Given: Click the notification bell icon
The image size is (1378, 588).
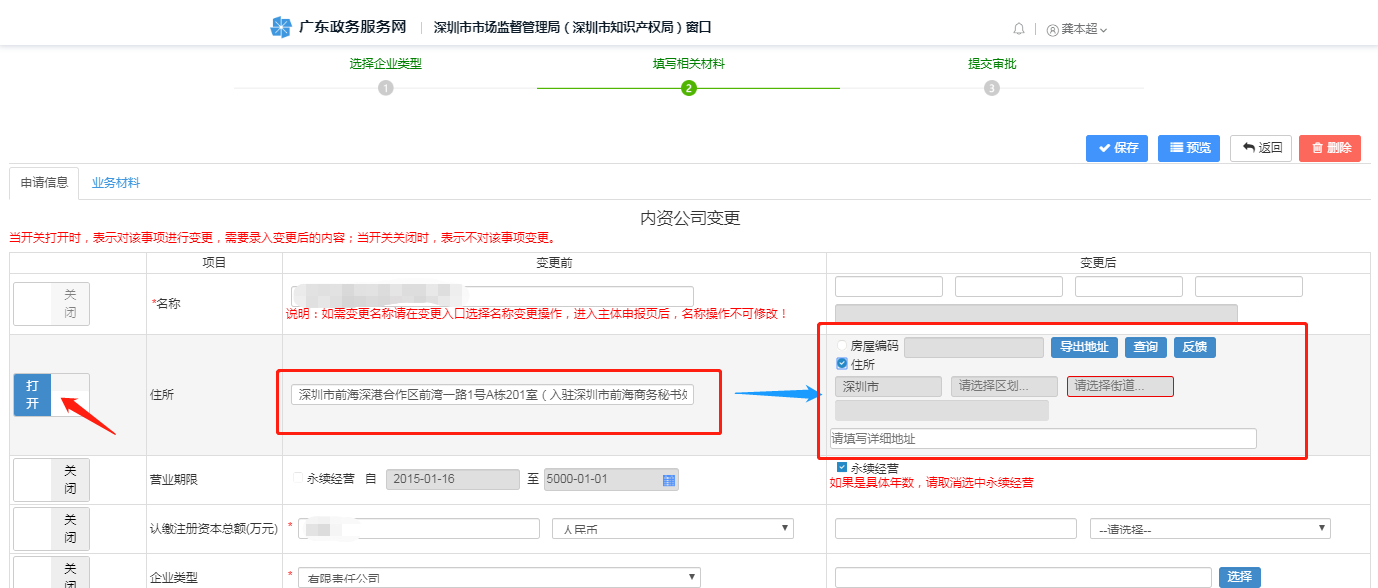Looking at the screenshot, I should 1019,29.
